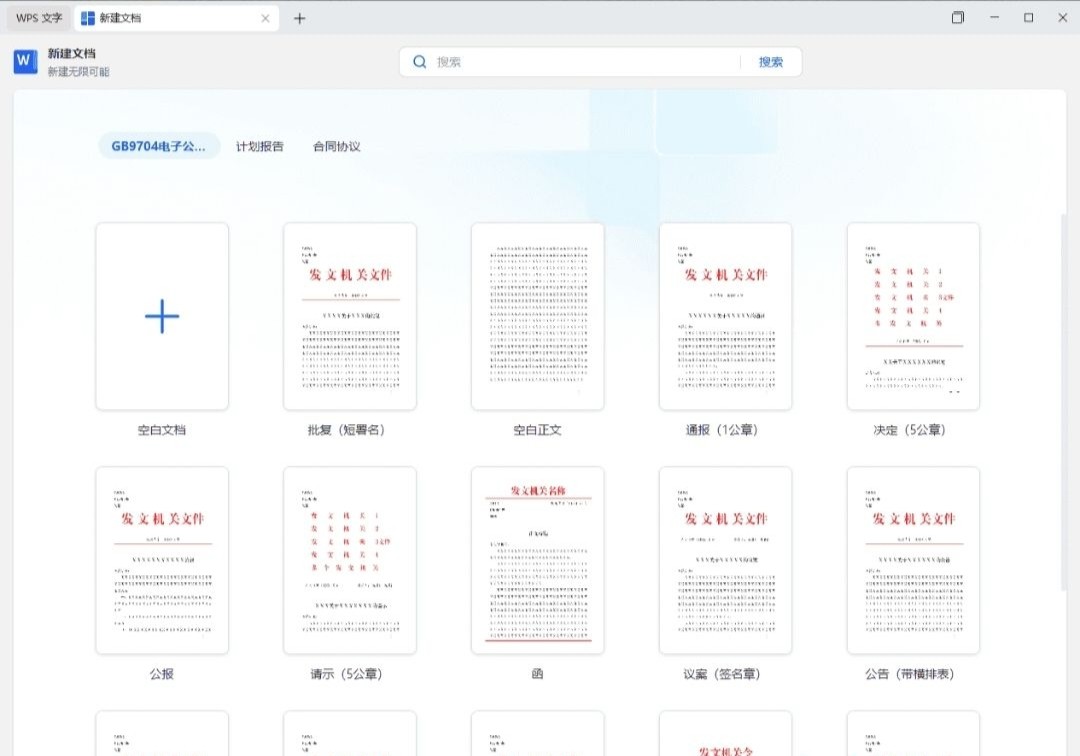Open the 公报 template

(162, 561)
